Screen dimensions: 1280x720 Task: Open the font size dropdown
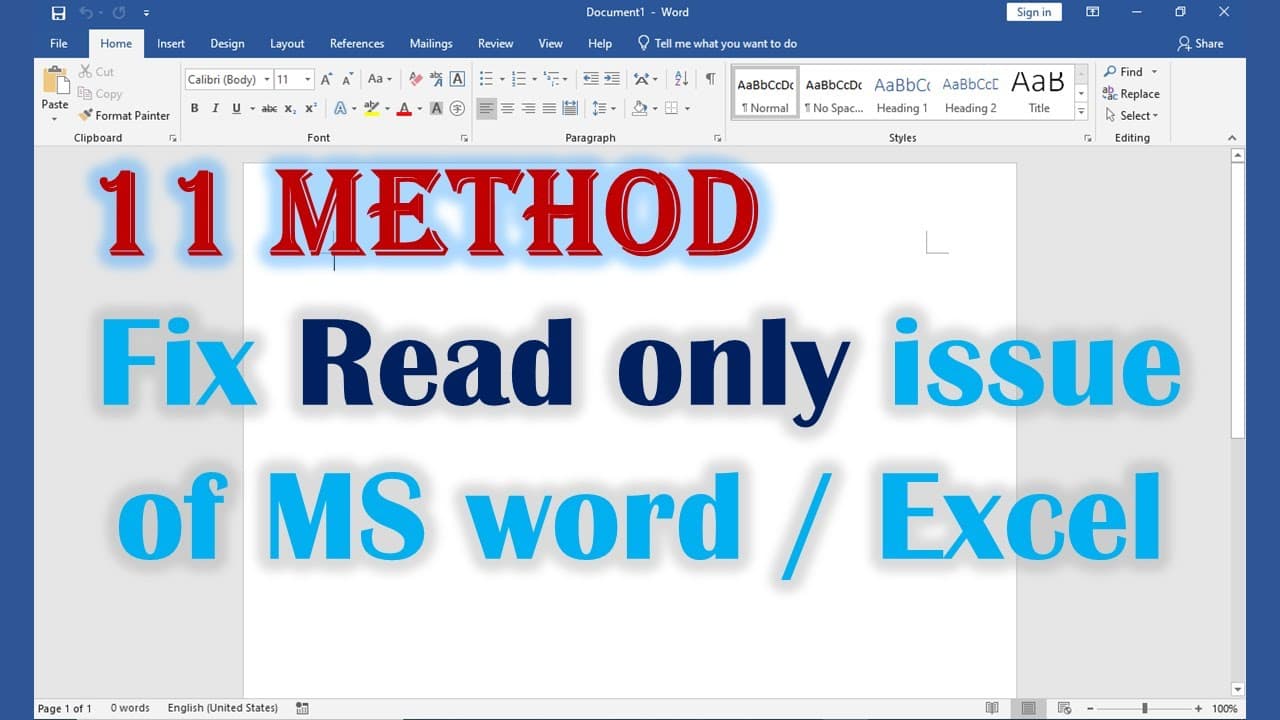pos(295,79)
